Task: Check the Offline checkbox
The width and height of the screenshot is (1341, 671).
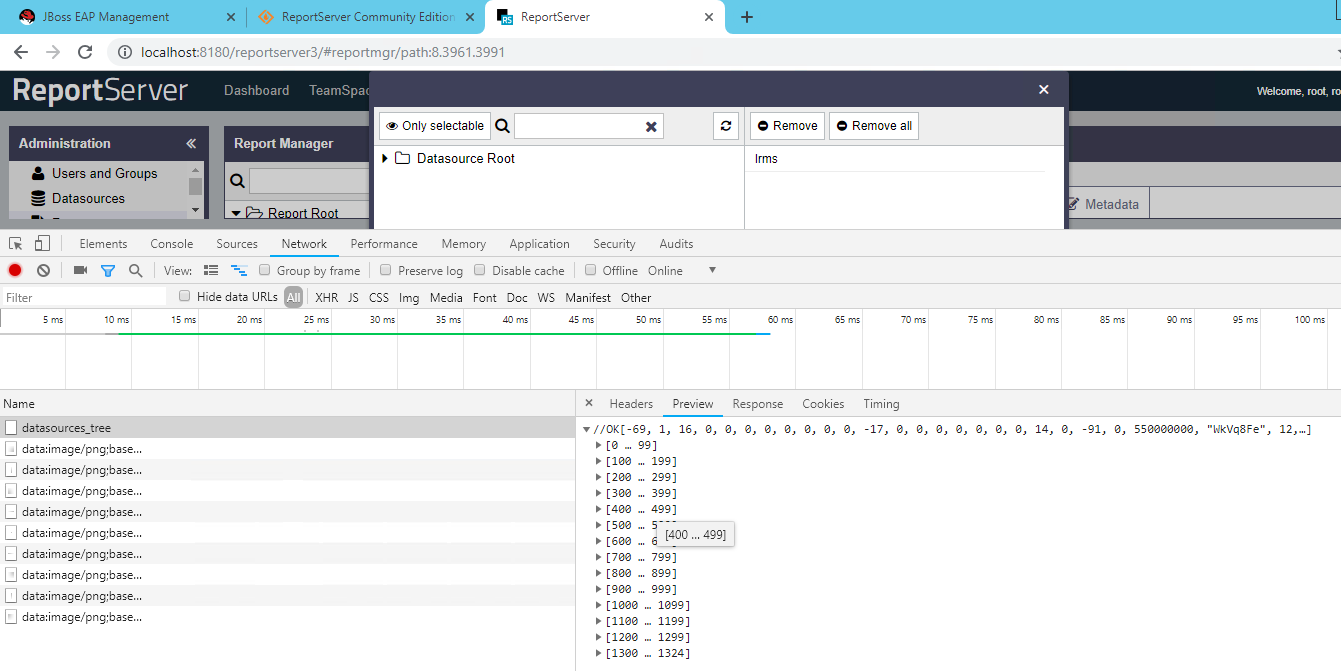Action: click(591, 270)
